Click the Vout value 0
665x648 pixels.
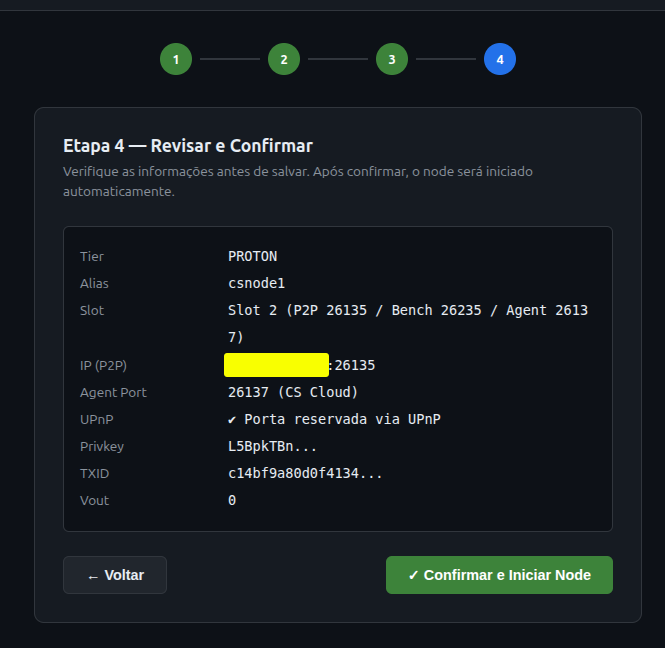click(x=232, y=500)
